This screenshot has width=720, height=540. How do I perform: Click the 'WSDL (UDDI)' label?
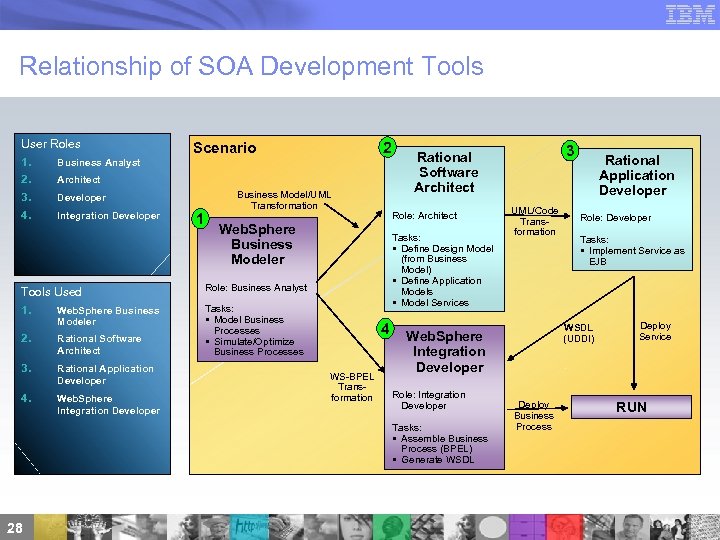click(x=579, y=333)
